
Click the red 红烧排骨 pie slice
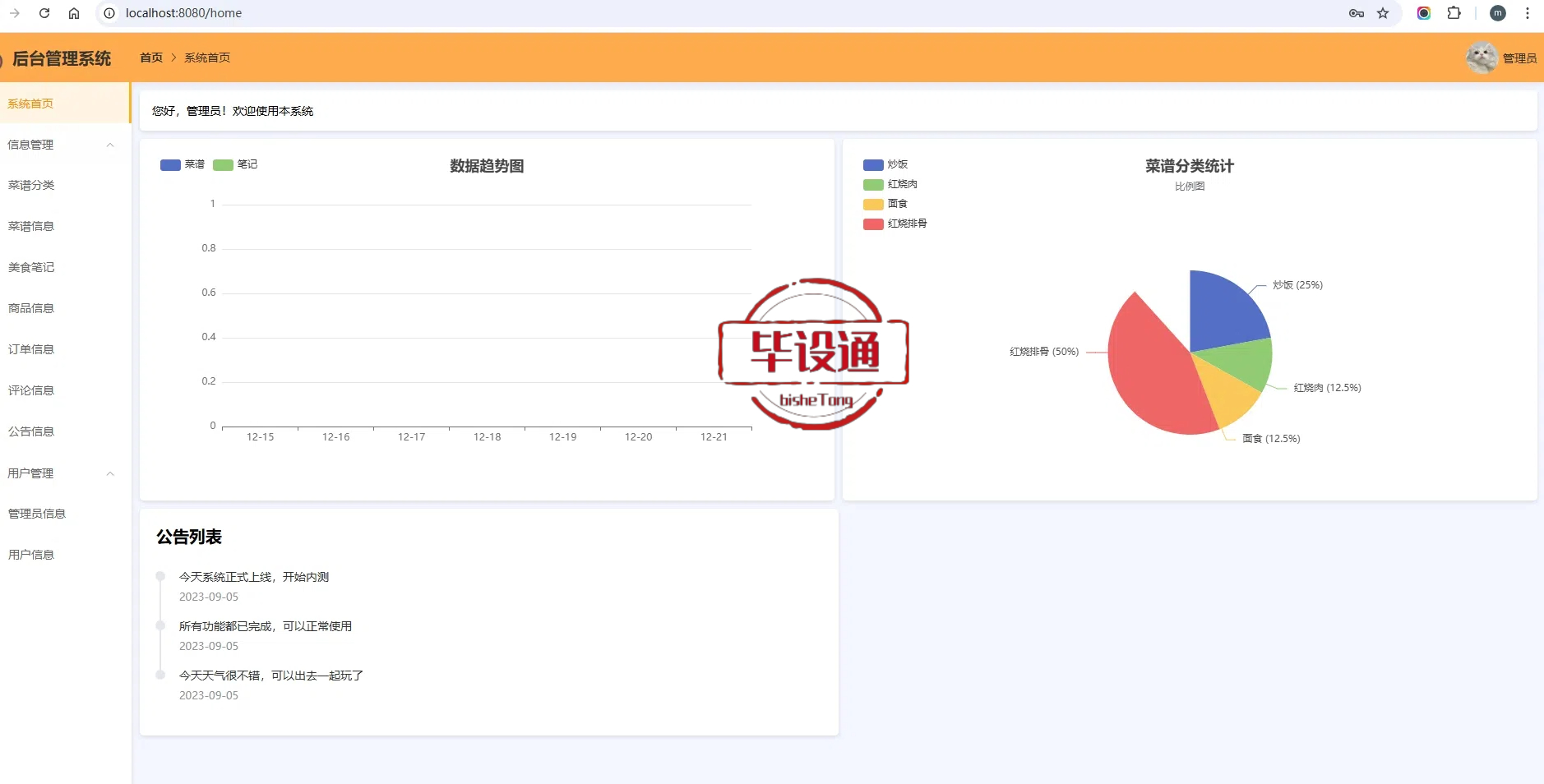click(x=1151, y=378)
